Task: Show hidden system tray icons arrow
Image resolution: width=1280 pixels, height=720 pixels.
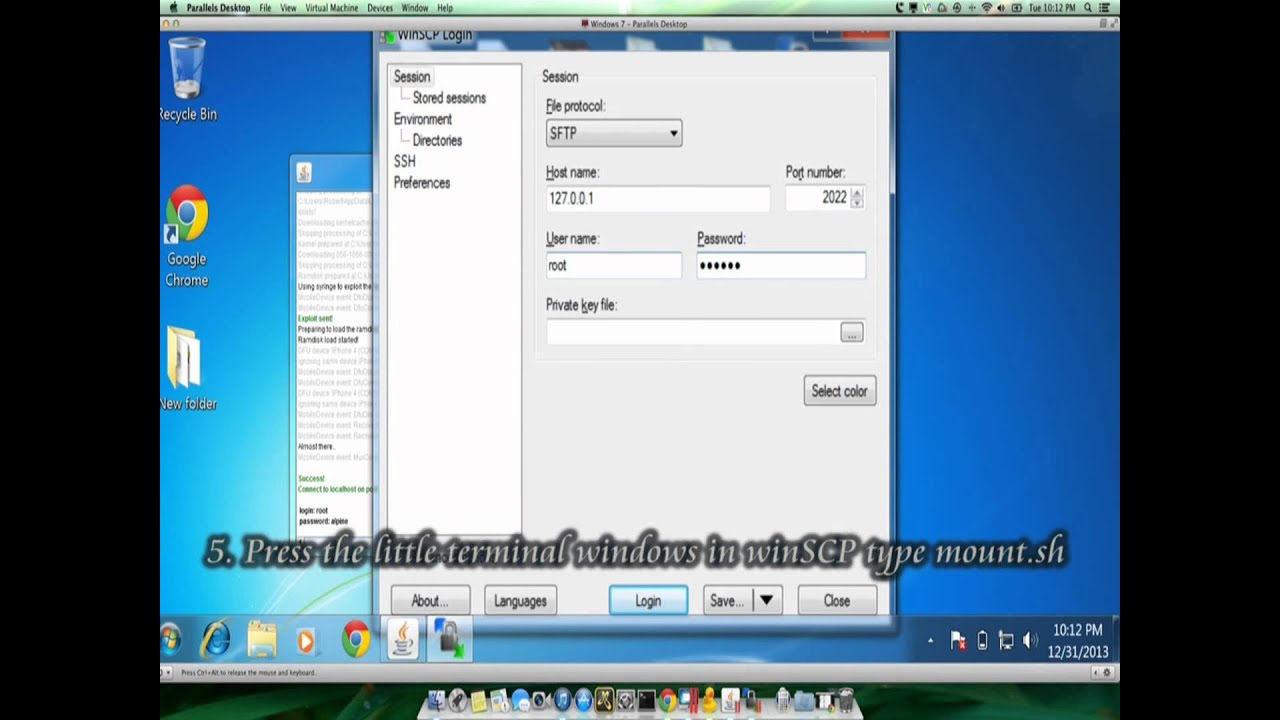Action: [930, 641]
